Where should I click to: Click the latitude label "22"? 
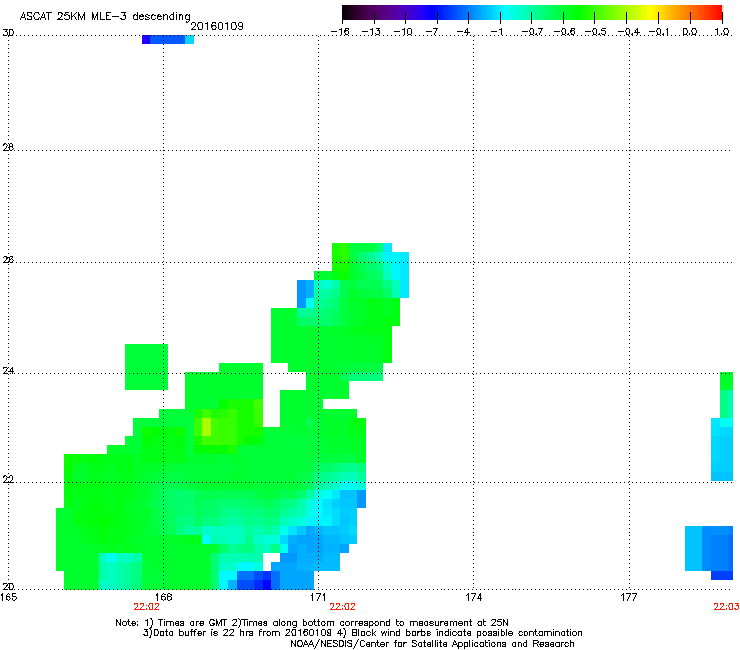pyautogui.click(x=8, y=480)
